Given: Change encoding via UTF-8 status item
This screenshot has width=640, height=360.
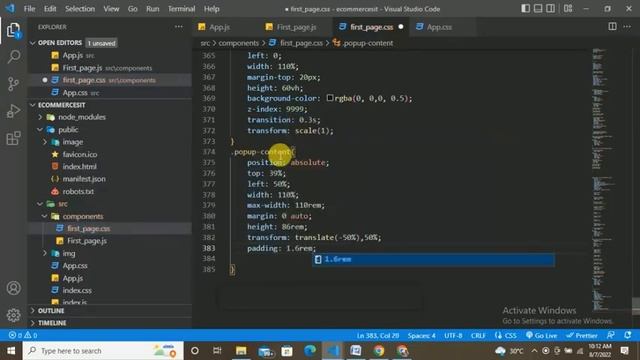Looking at the screenshot, I should (453, 335).
